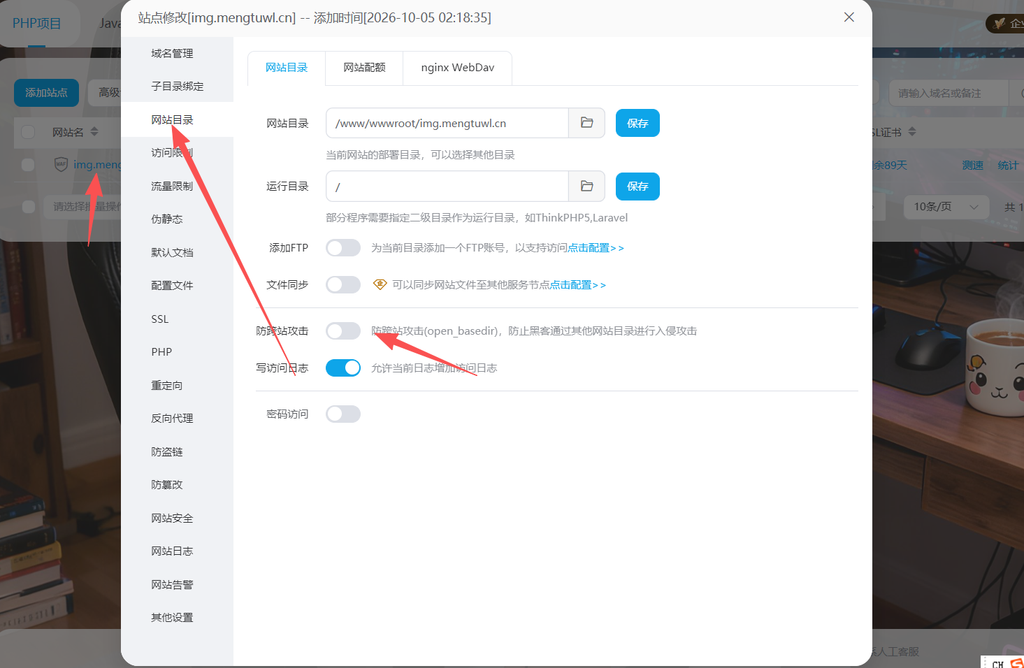Click the sort arrows next to 网站名
Image resolution: width=1024 pixels, height=668 pixels.
click(x=94, y=132)
